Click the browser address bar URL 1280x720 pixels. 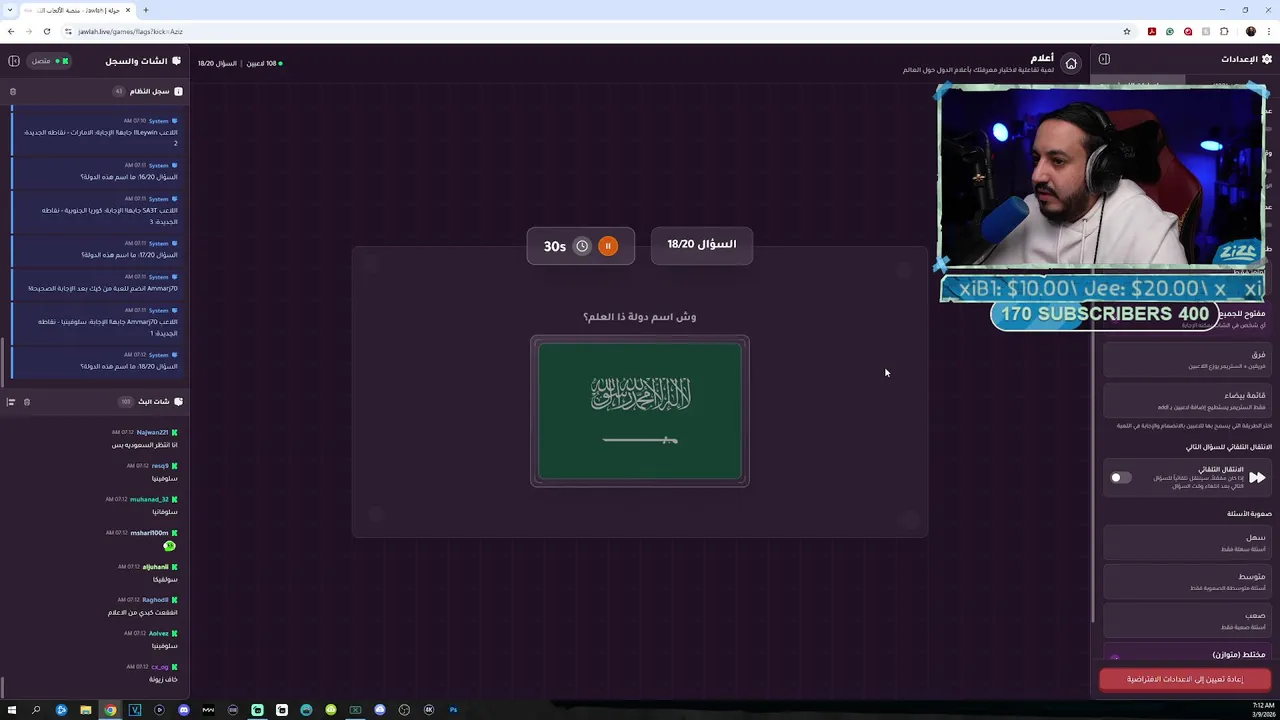click(x=130, y=31)
